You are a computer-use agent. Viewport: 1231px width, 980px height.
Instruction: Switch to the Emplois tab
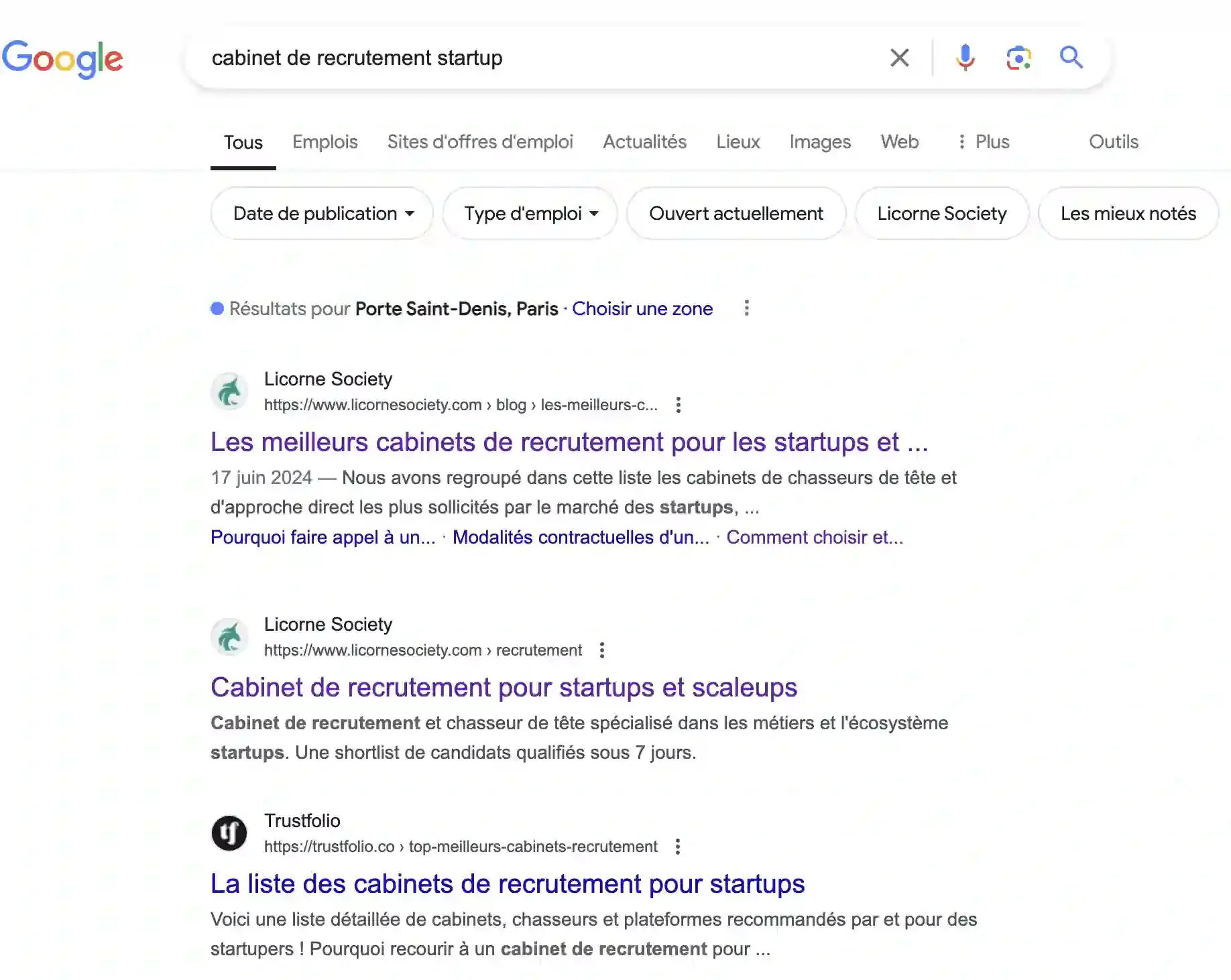(325, 142)
